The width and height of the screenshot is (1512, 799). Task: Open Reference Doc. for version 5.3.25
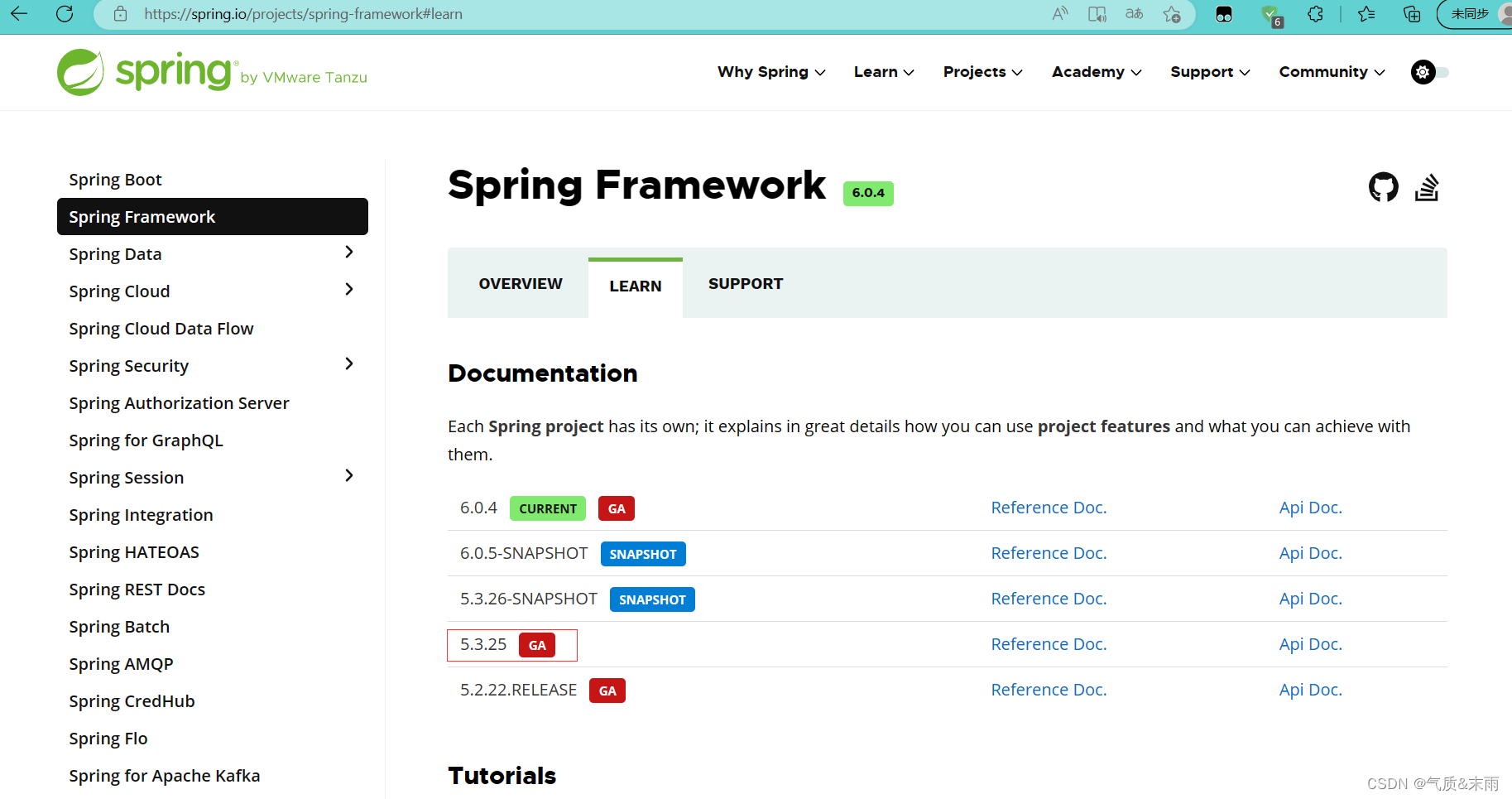1049,644
